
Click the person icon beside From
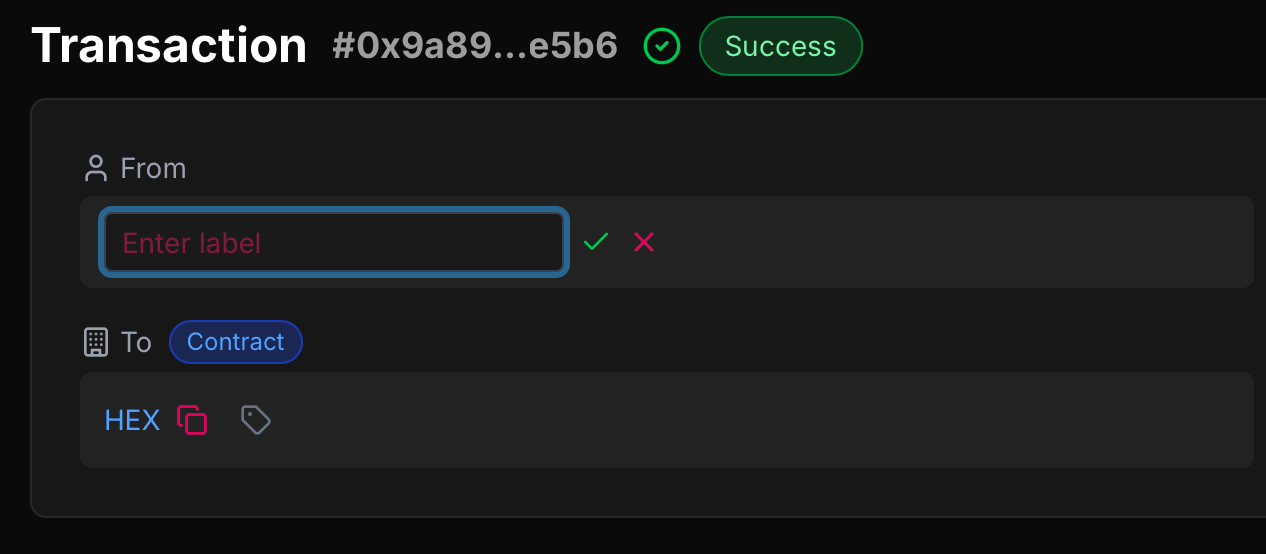click(96, 168)
